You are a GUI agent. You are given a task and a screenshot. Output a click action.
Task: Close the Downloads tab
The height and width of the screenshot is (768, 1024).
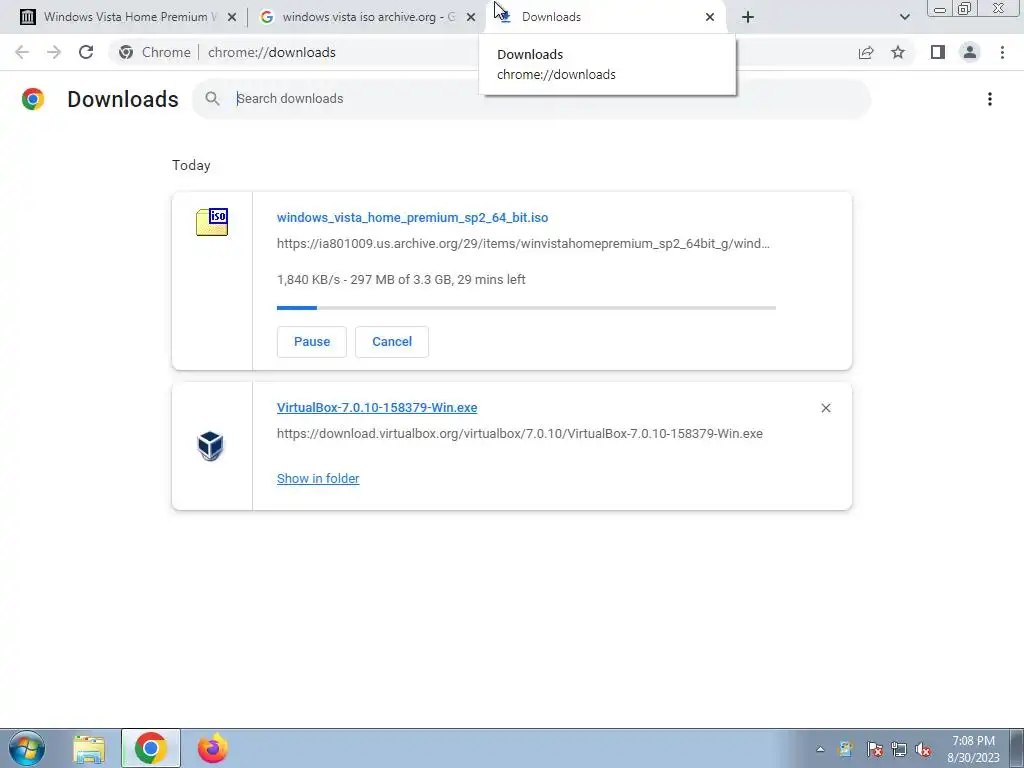710,17
